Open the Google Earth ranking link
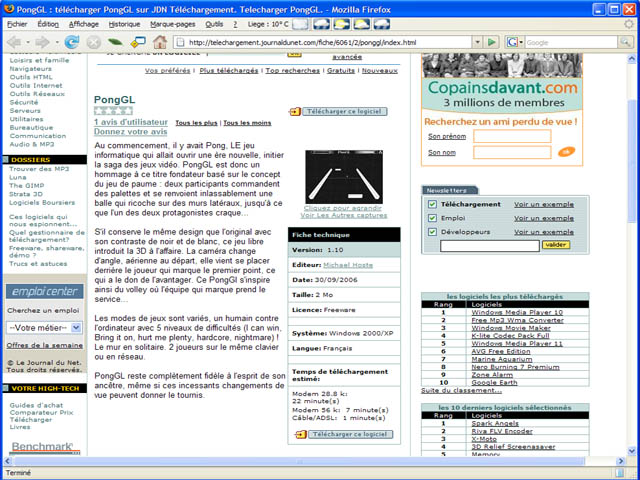Screen dimensions: 640x480 point(494,382)
